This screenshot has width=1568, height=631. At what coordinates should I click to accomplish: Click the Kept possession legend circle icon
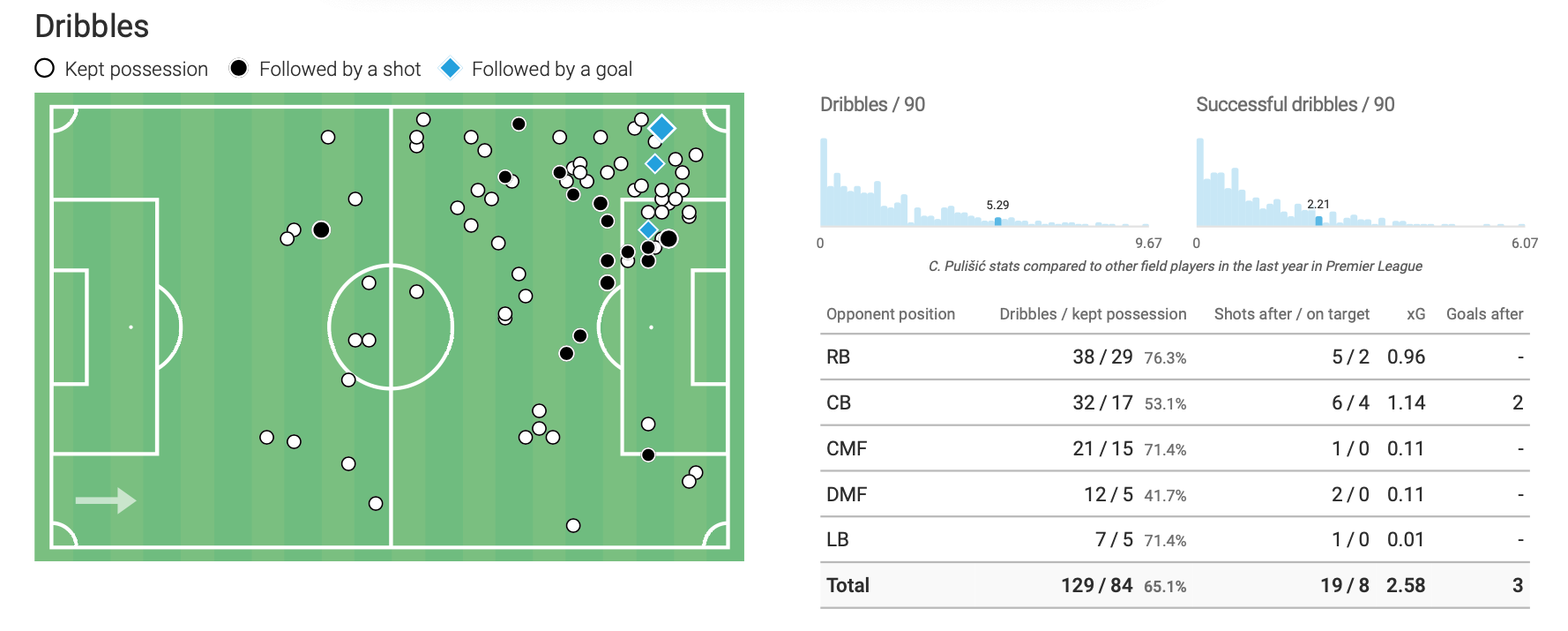(x=44, y=69)
